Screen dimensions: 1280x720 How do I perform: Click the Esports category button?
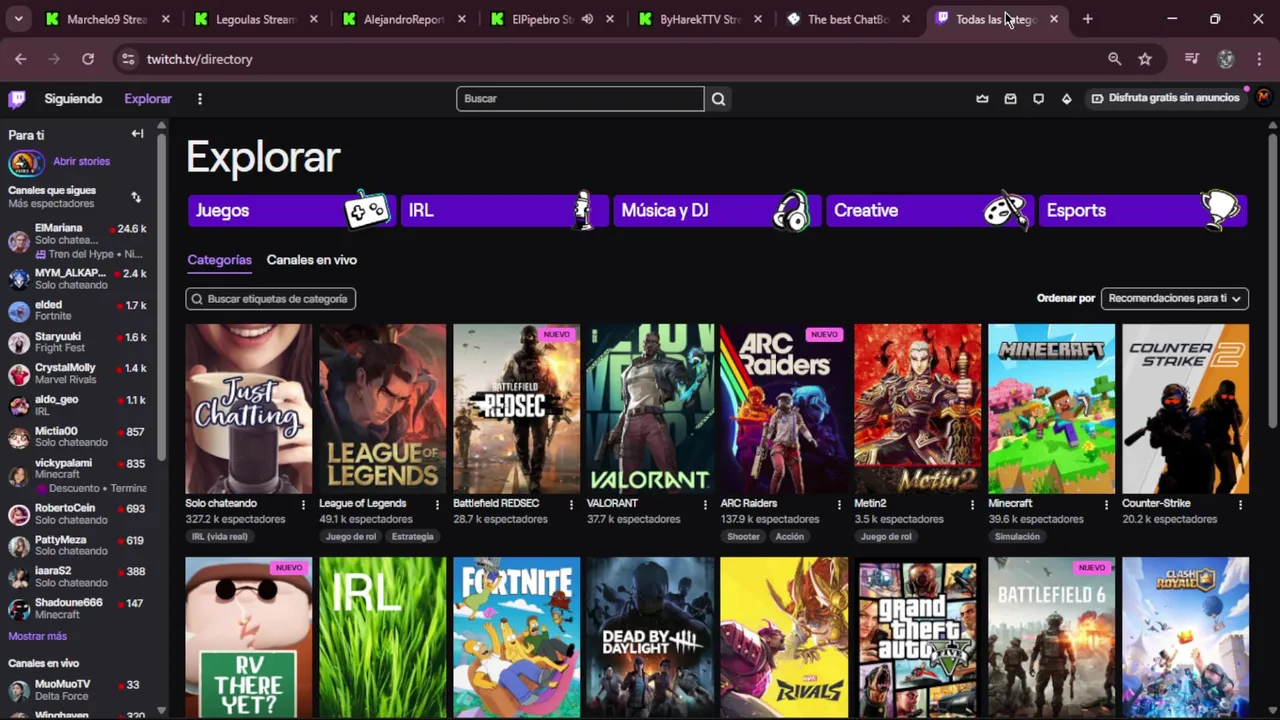click(1143, 210)
